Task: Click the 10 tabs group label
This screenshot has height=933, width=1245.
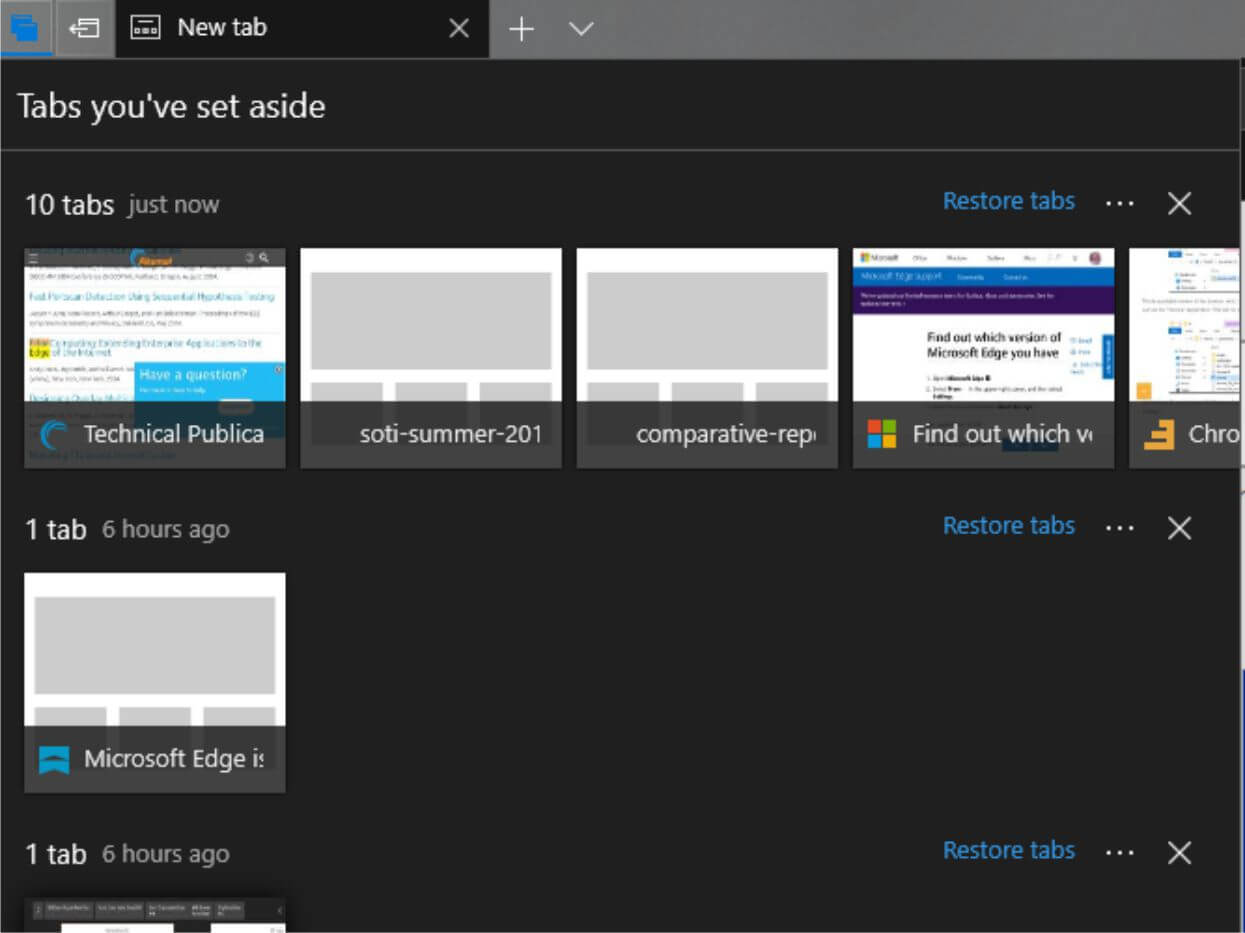Action: point(72,204)
